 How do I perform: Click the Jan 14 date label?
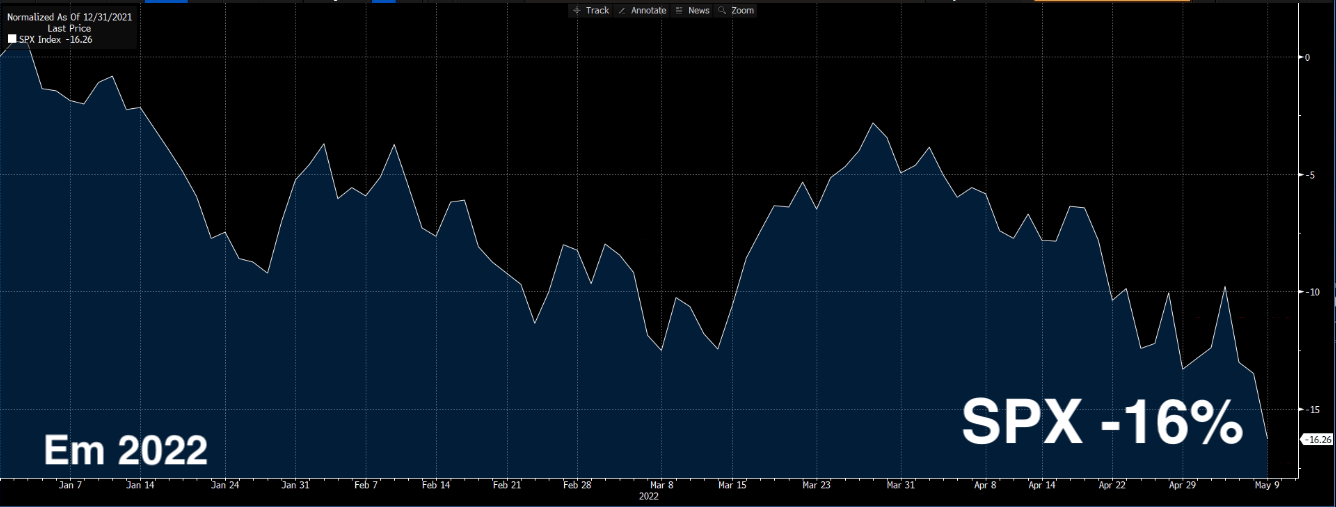coord(140,485)
